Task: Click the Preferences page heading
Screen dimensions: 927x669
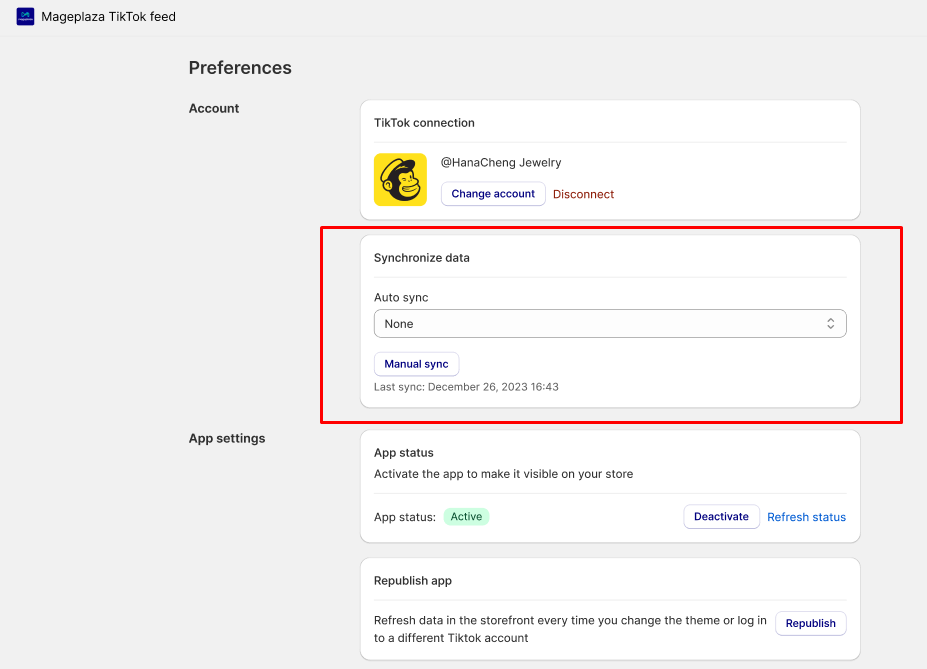Action: pos(240,68)
